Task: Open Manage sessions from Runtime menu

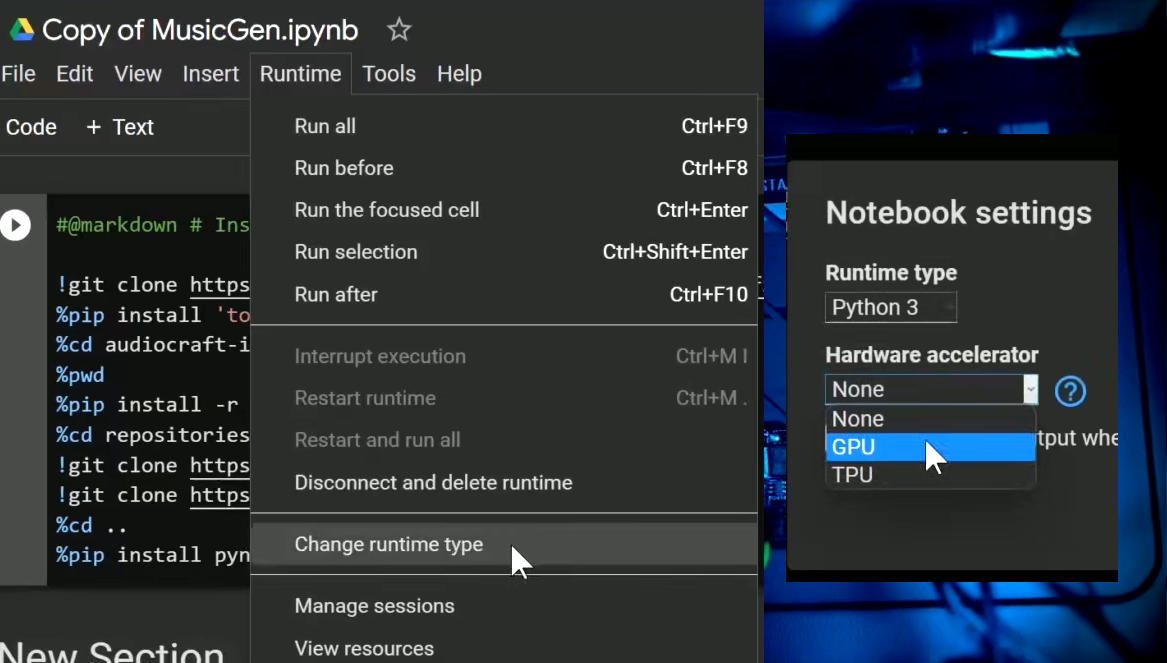Action: pyautogui.click(x=504, y=606)
